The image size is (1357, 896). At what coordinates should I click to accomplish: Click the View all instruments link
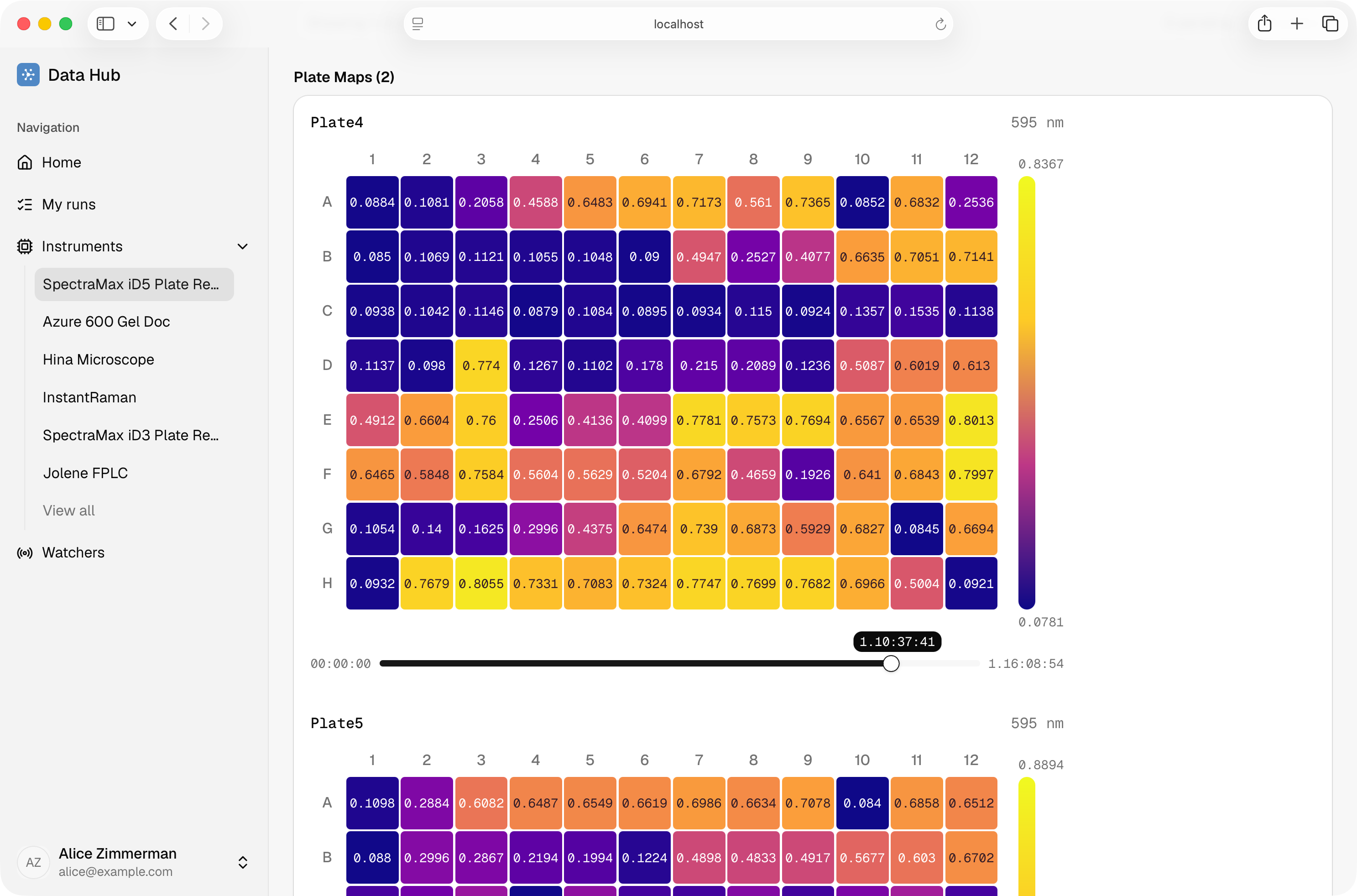[x=68, y=511]
